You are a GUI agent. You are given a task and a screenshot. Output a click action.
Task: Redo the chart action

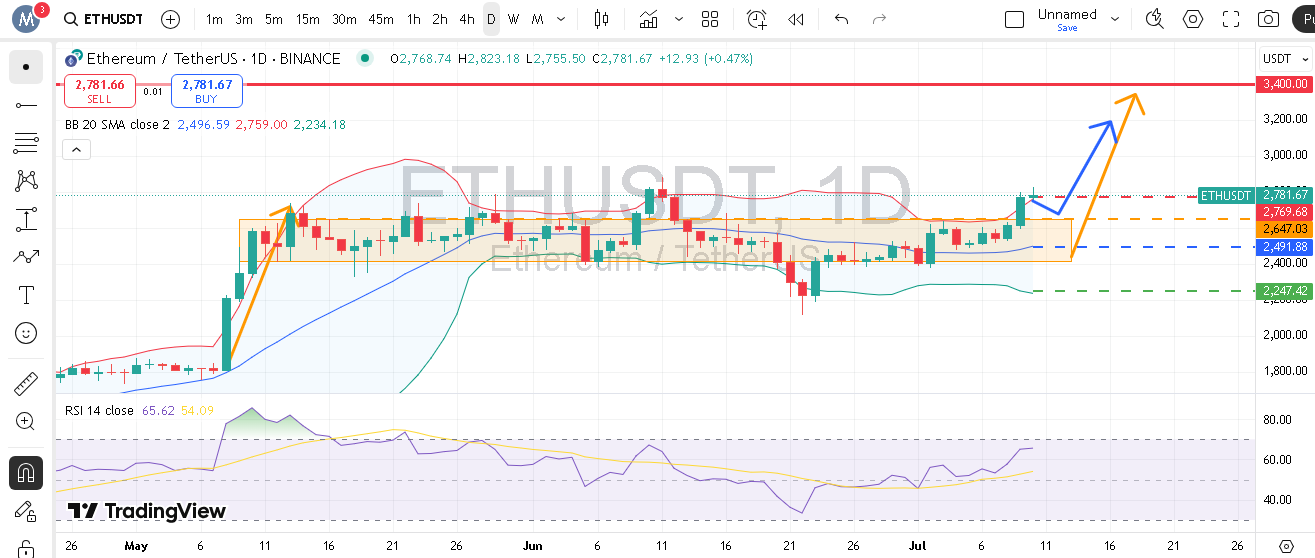pyautogui.click(x=879, y=19)
